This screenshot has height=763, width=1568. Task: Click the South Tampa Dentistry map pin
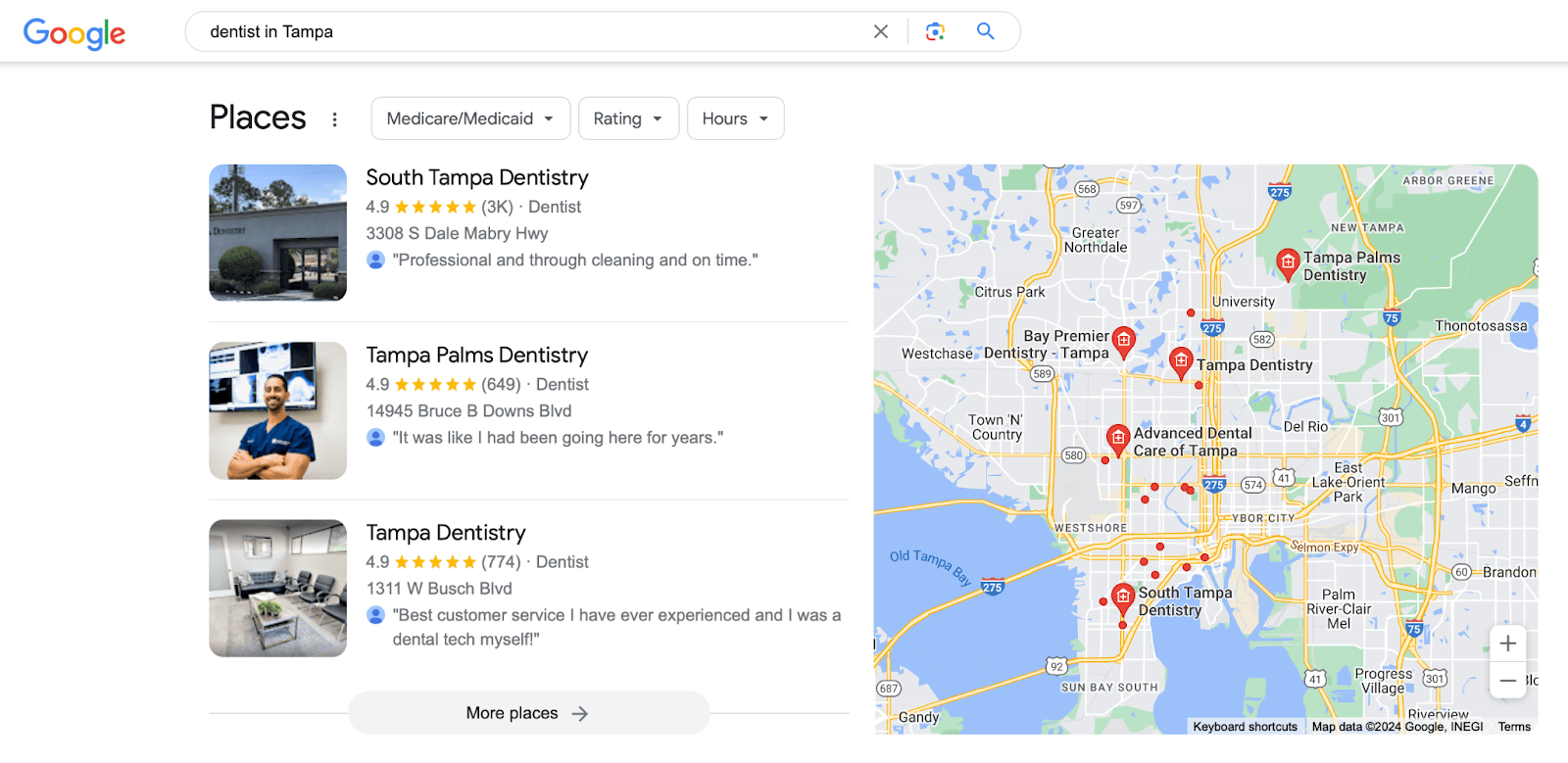click(x=1123, y=598)
